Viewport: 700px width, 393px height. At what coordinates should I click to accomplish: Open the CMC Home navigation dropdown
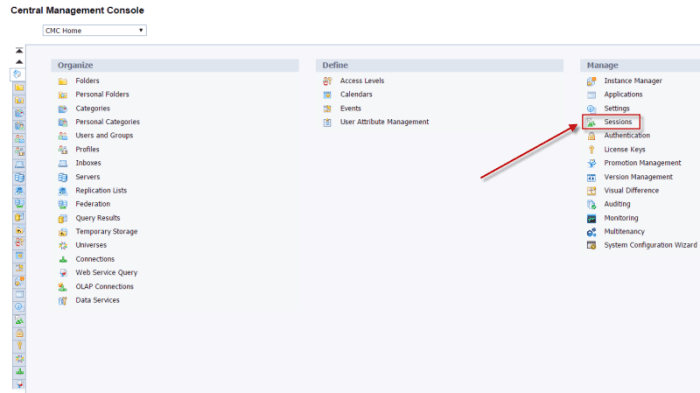[95, 30]
